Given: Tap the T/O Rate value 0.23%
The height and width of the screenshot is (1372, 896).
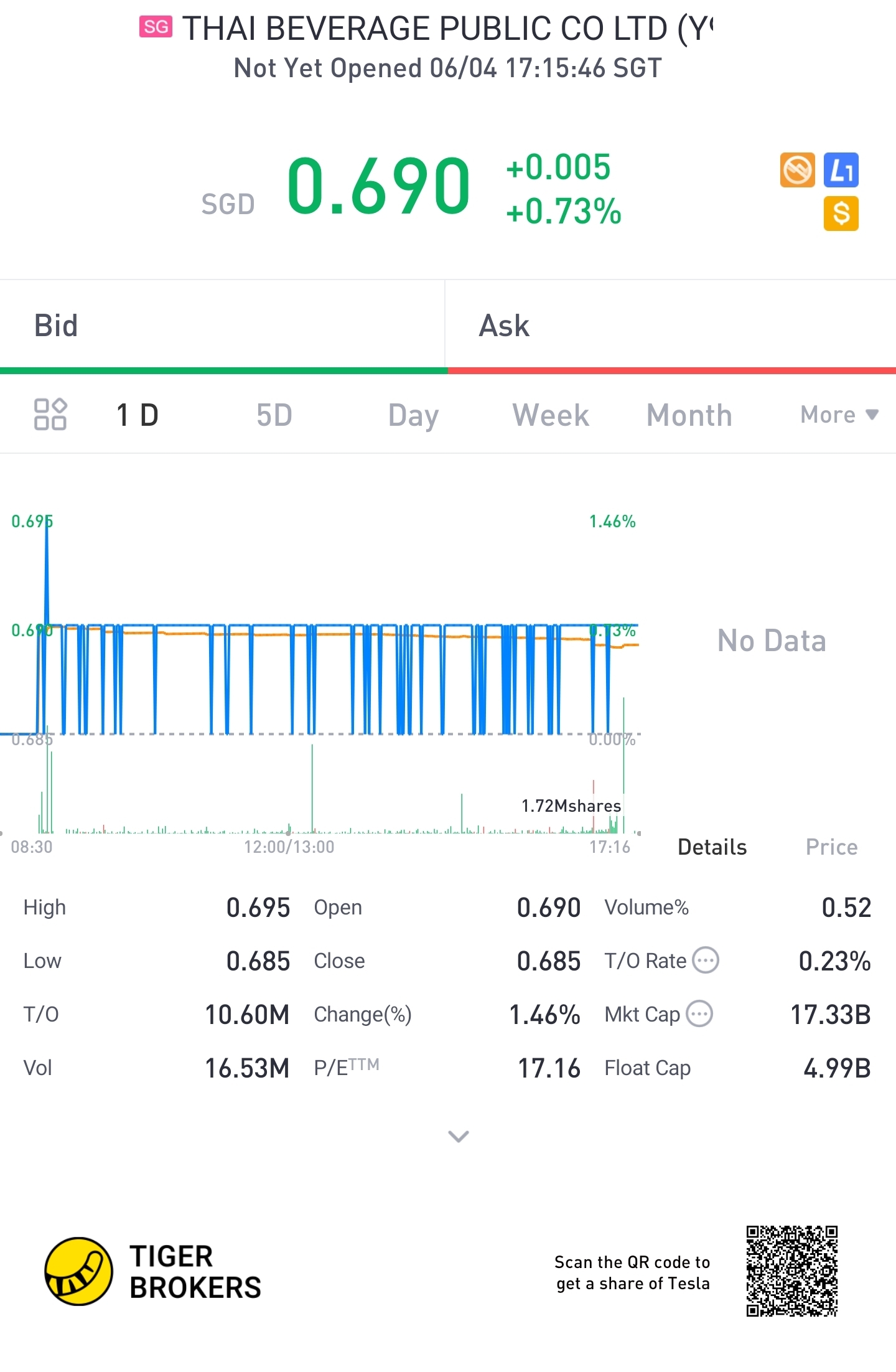Looking at the screenshot, I should (834, 961).
